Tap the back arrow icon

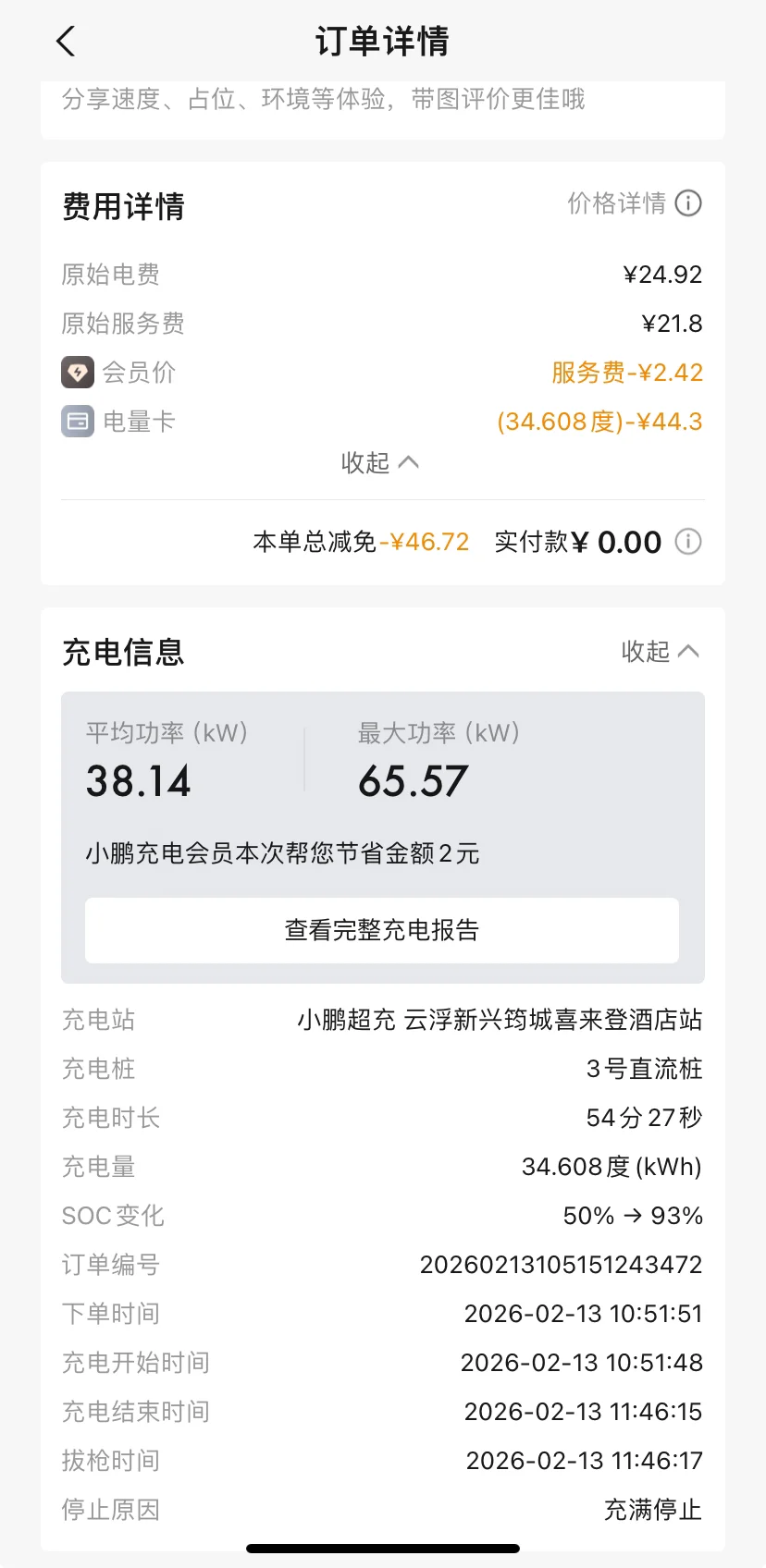click(x=66, y=42)
